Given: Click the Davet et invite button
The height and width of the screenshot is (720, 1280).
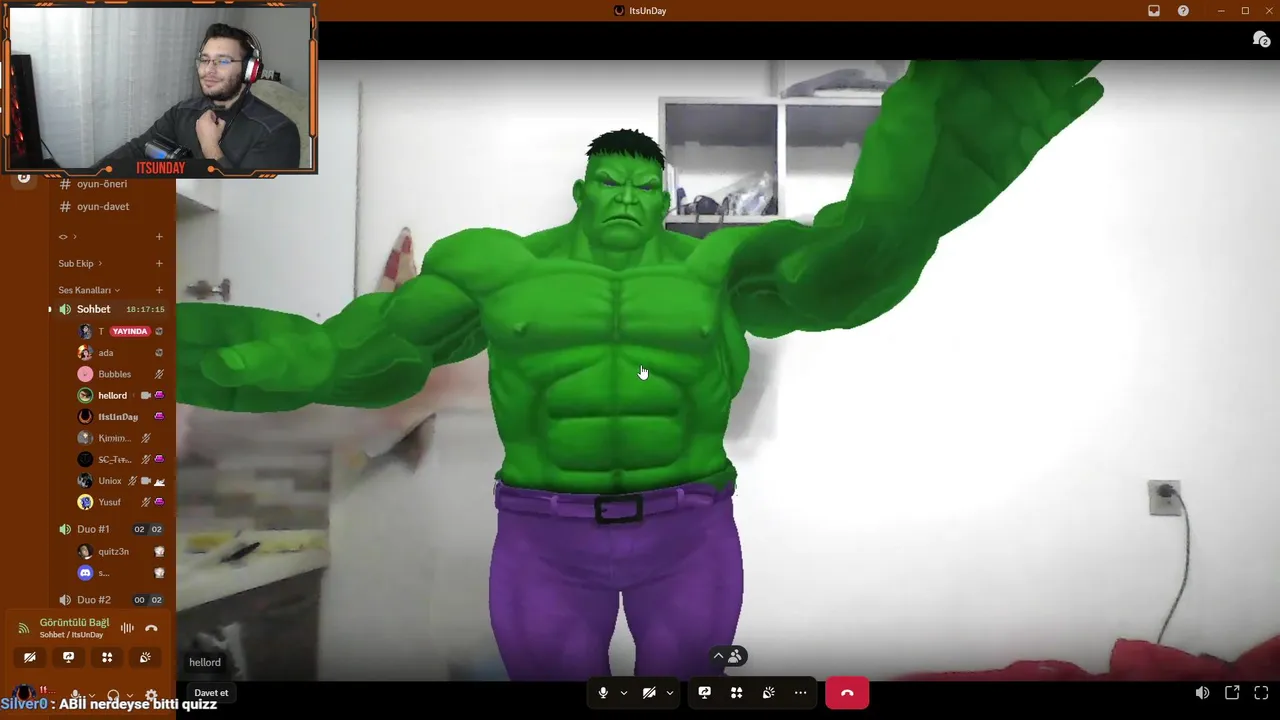Looking at the screenshot, I should click(x=211, y=693).
